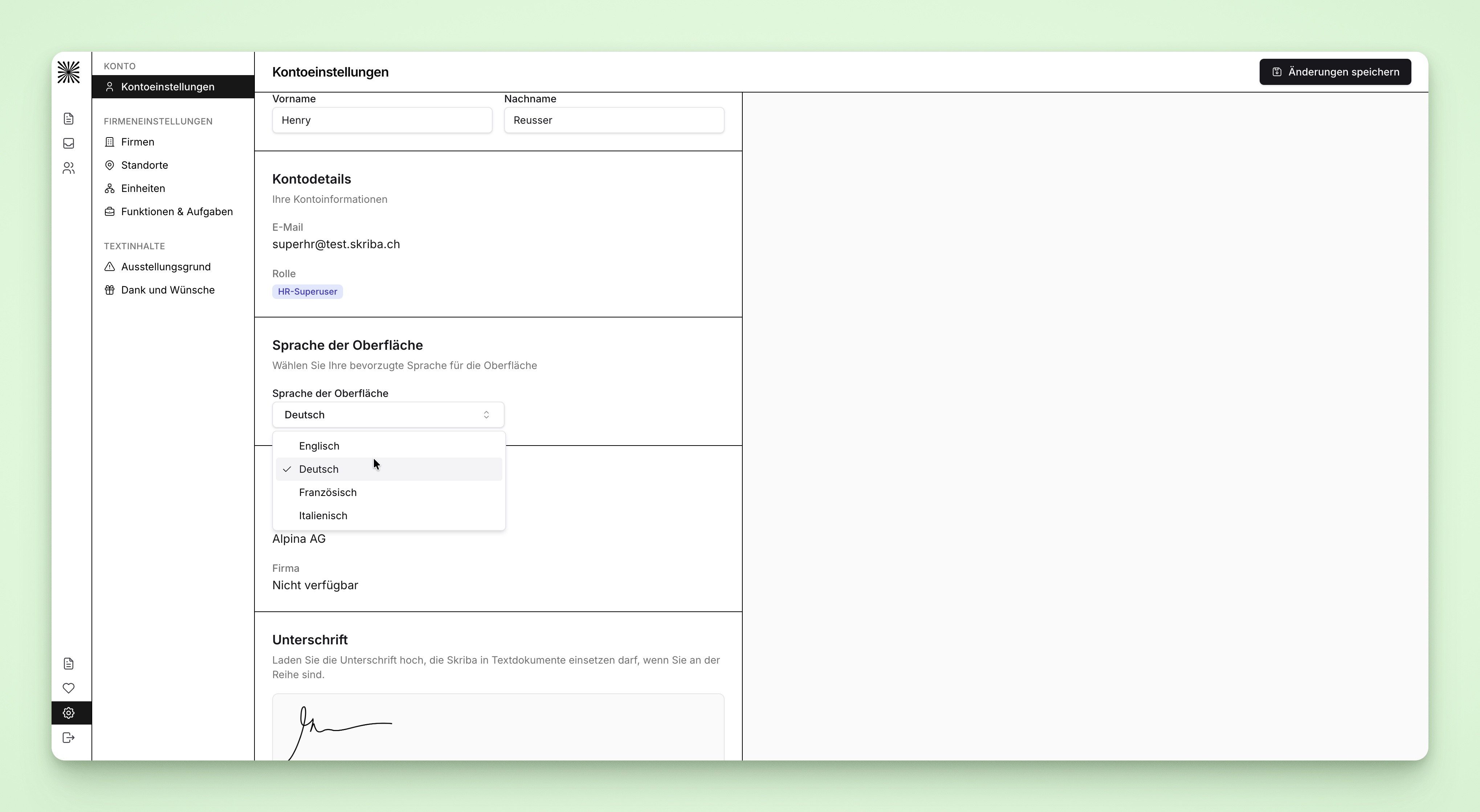Screen dimensions: 1480x812
Task: Open Funktionen & Aufgaben
Action: coord(173,212)
